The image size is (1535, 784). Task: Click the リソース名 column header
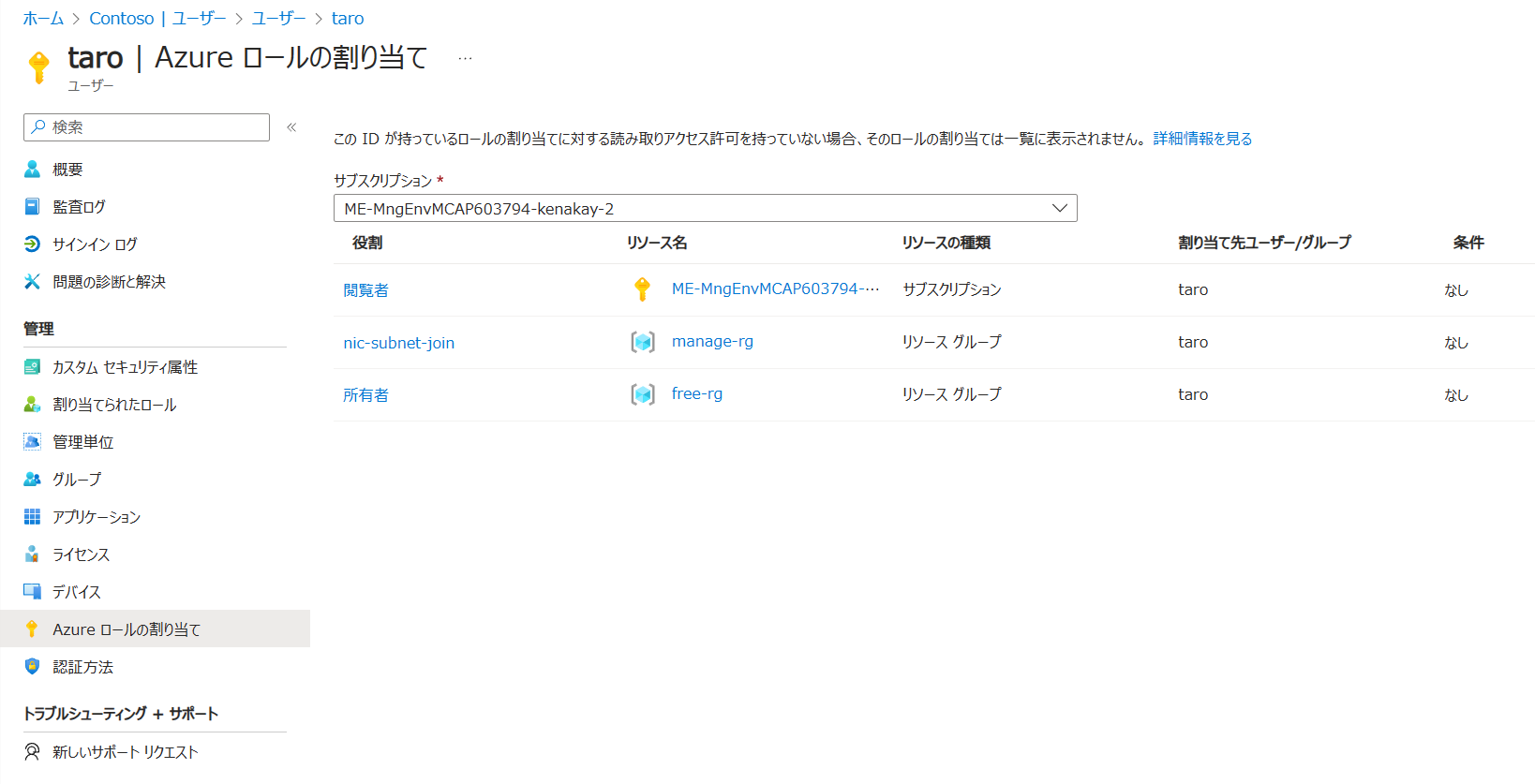(x=657, y=243)
